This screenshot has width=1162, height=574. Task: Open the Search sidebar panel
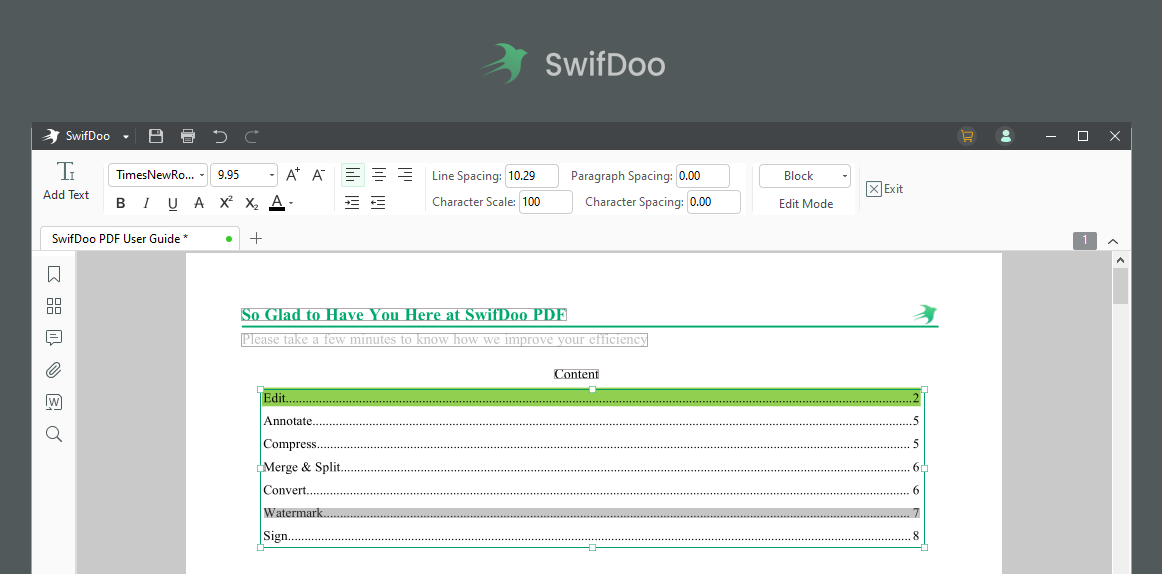coord(53,434)
